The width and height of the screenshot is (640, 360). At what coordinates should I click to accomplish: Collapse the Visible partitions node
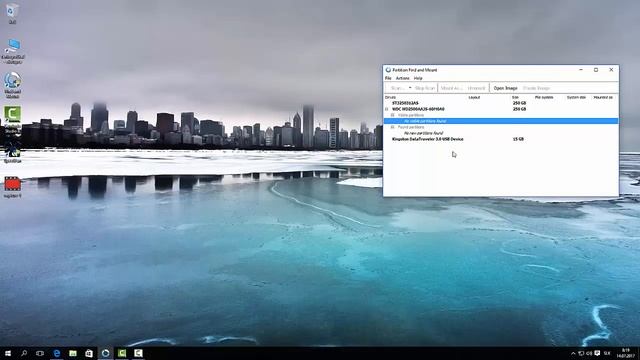[393, 116]
